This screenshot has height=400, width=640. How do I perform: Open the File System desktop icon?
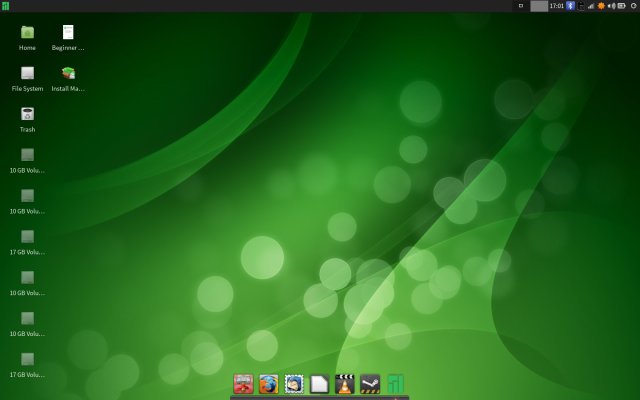pyautogui.click(x=27, y=73)
